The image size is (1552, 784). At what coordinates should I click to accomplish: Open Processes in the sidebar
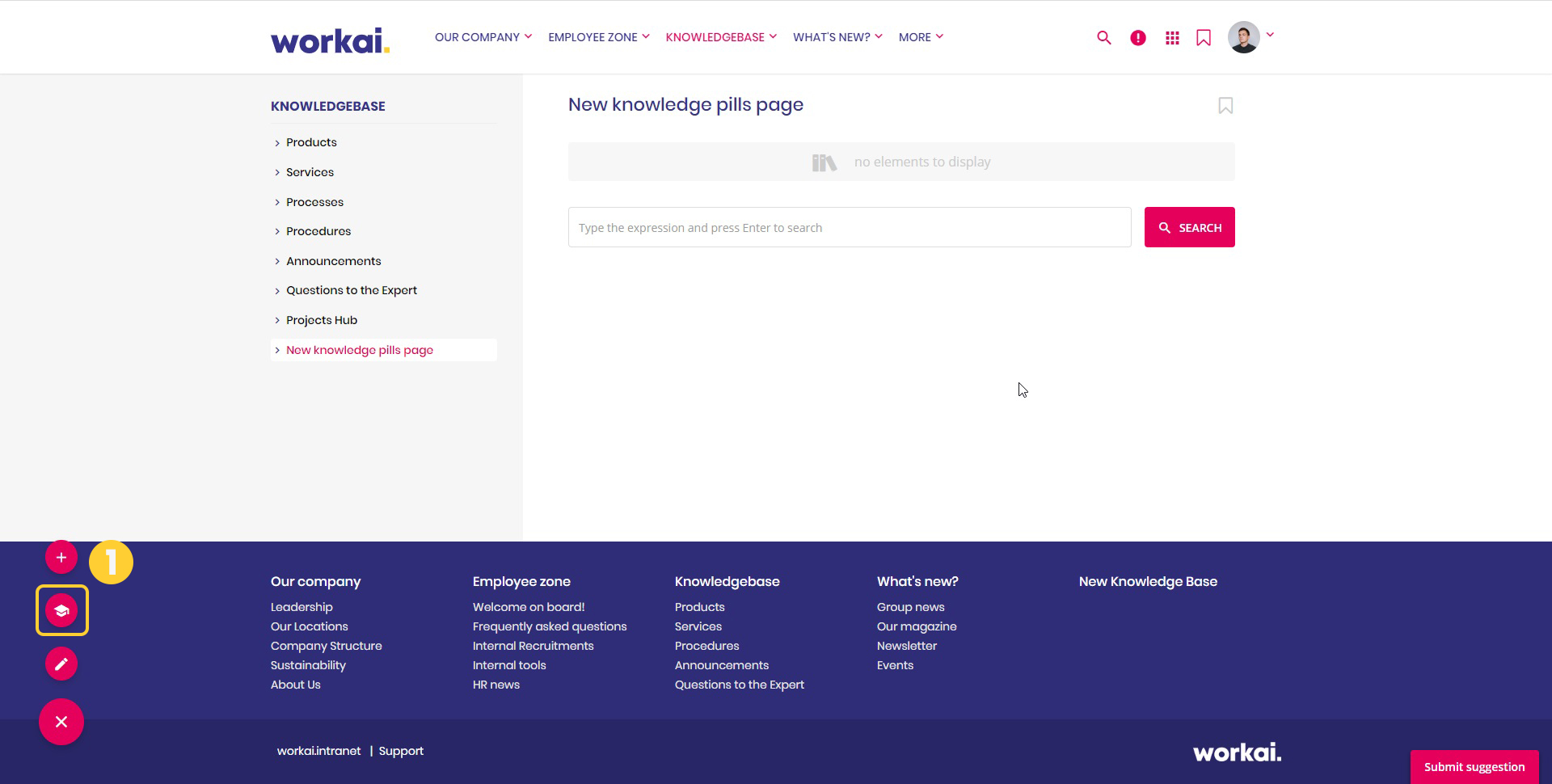tap(314, 202)
